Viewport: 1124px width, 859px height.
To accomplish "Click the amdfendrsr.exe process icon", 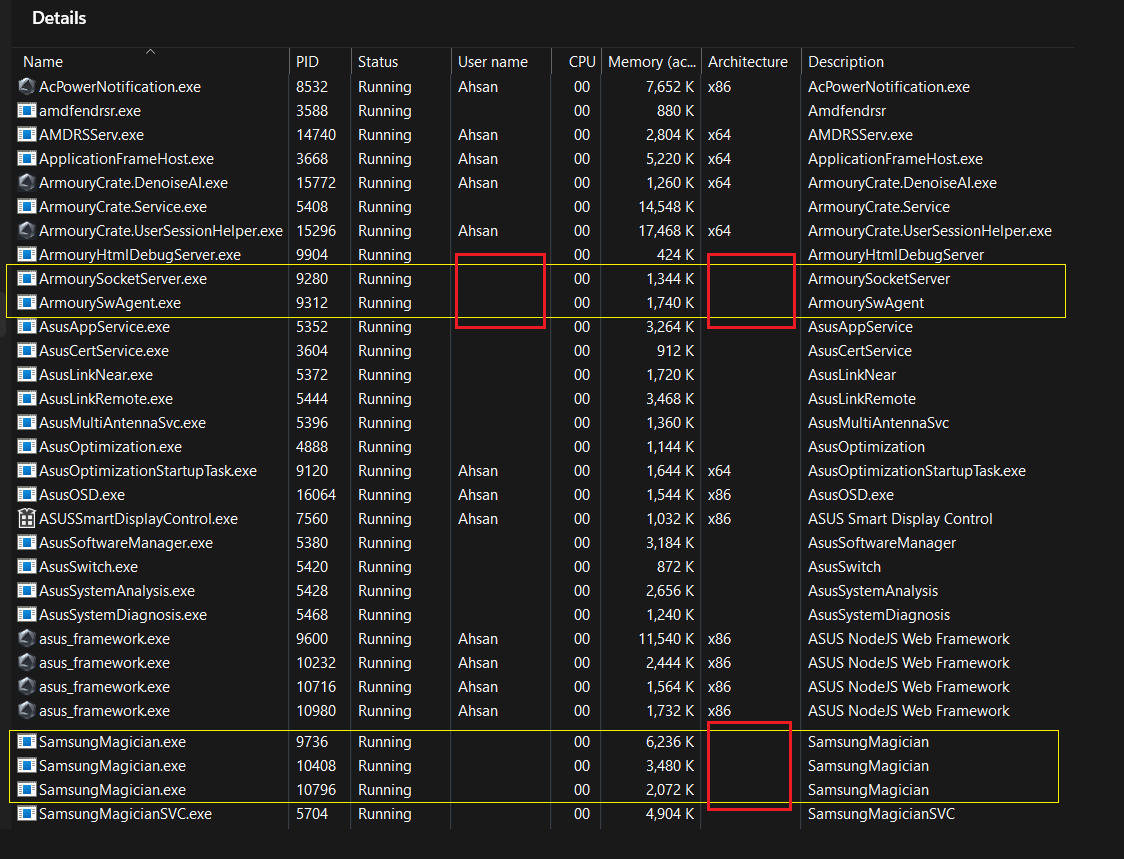I will coord(27,110).
